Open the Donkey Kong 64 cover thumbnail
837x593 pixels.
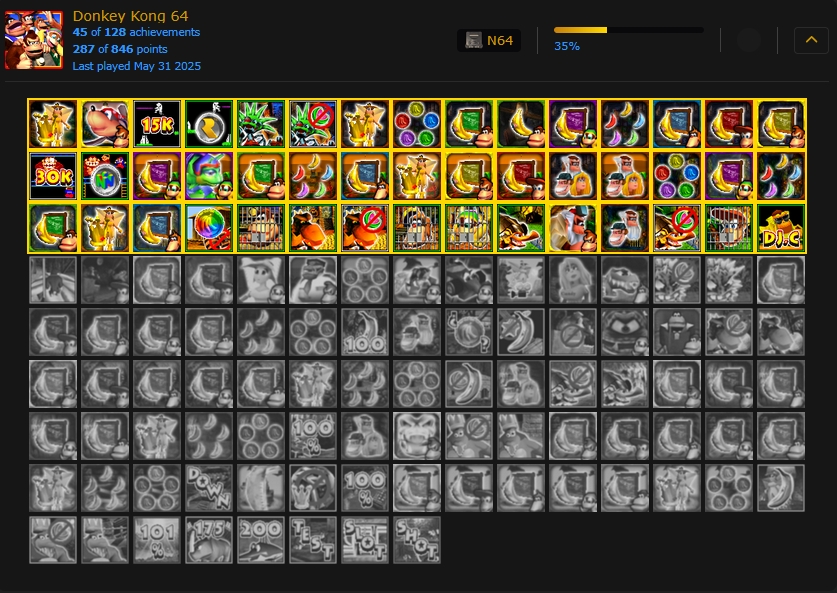click(34, 40)
